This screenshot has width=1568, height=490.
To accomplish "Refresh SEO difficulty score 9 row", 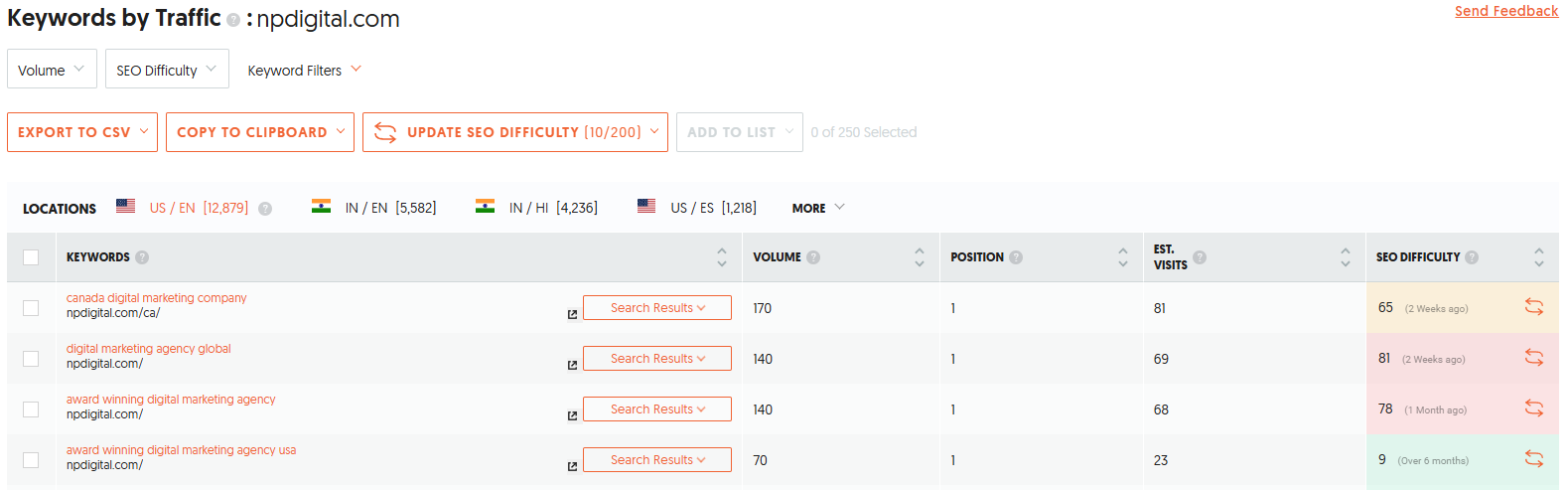I will point(1534,459).
